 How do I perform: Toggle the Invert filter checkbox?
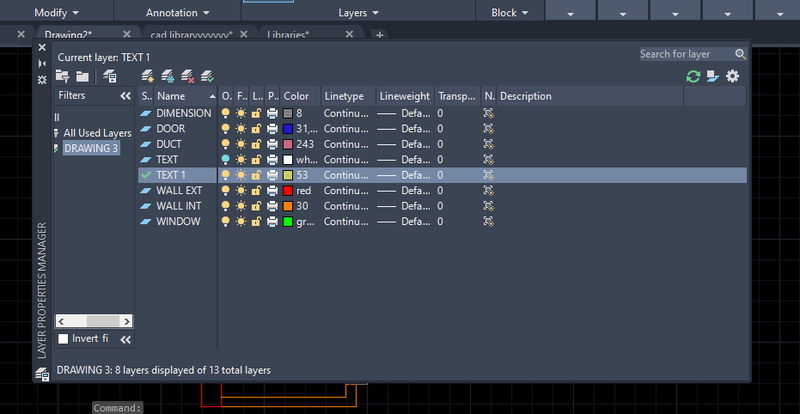coord(63,338)
